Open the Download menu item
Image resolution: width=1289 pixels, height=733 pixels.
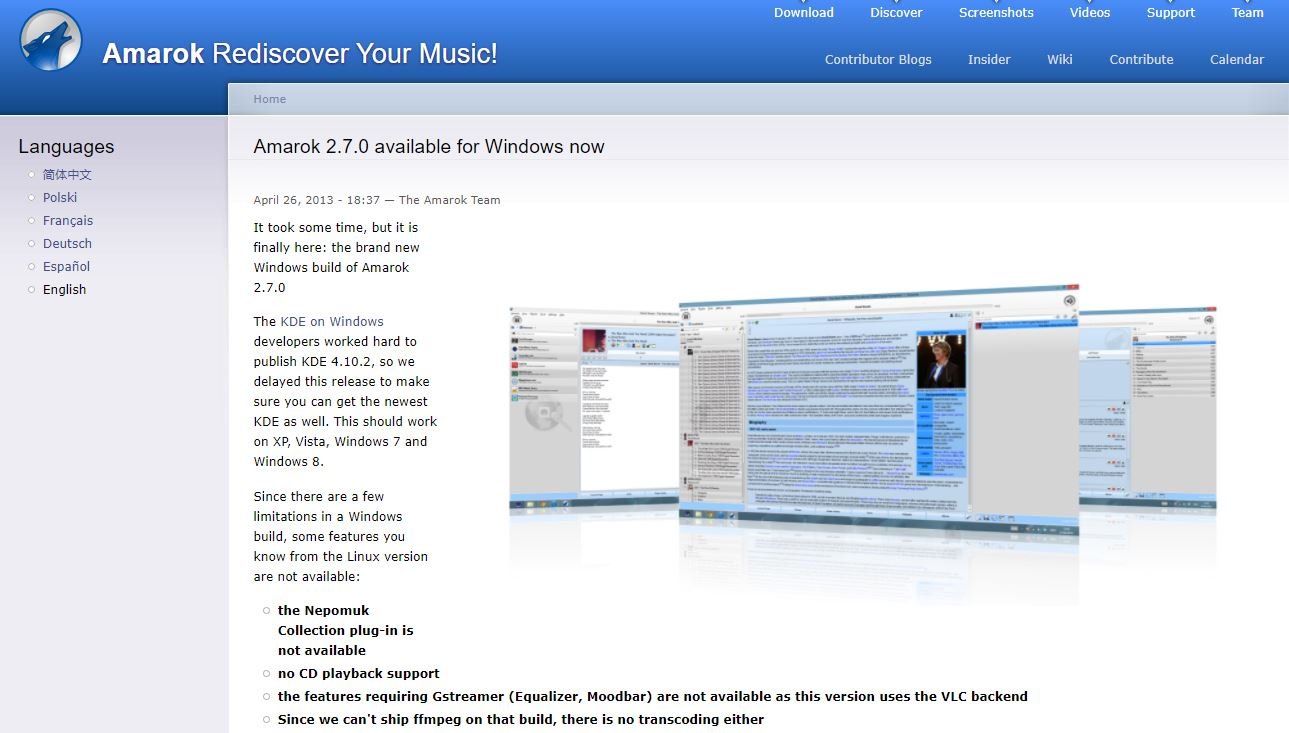coord(803,12)
